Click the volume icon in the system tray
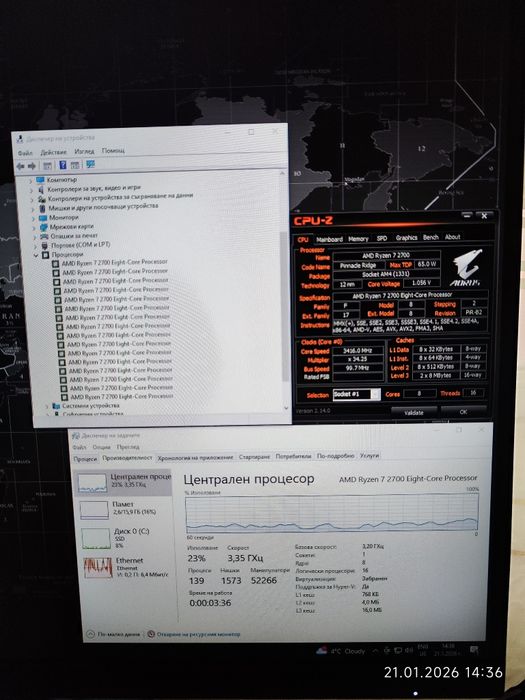 point(408,651)
